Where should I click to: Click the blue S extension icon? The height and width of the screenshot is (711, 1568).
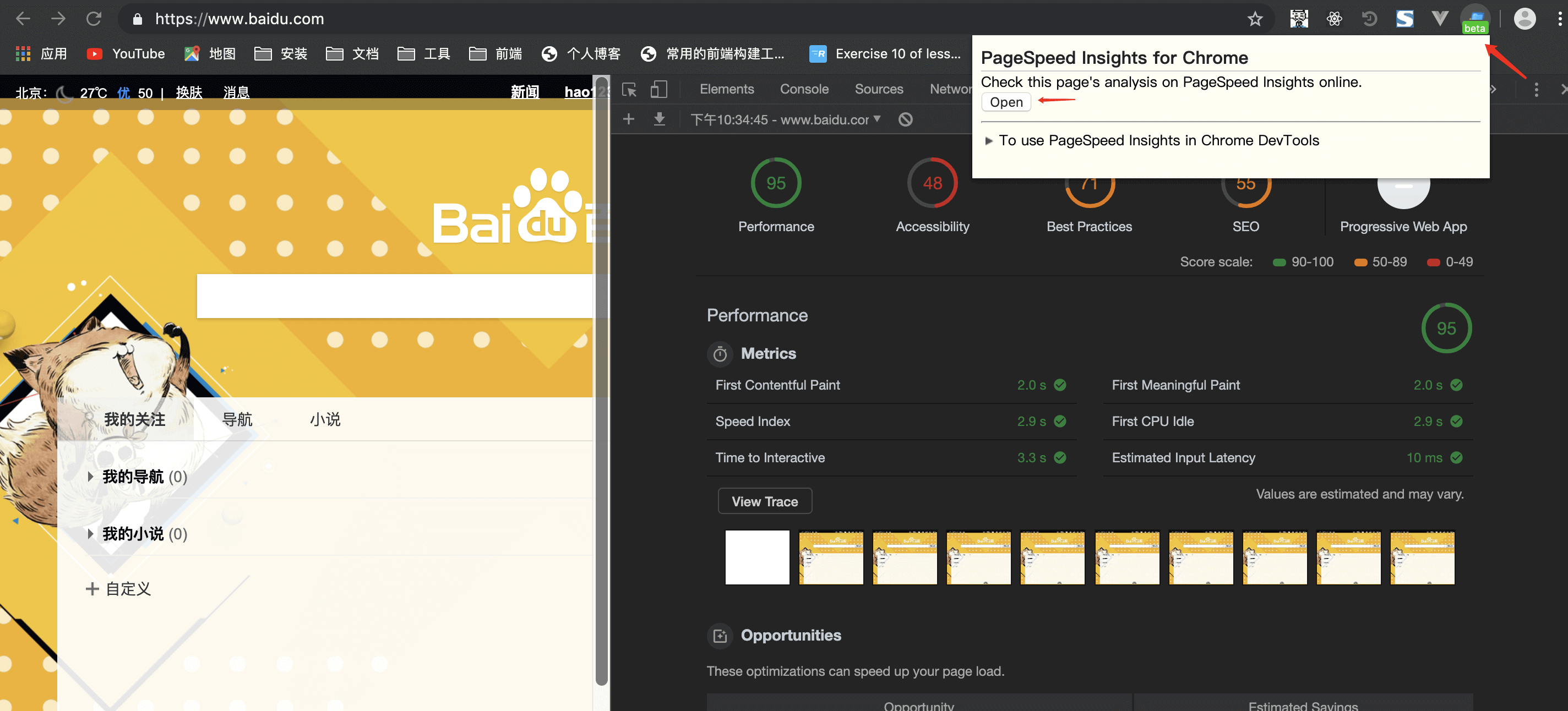1405,19
